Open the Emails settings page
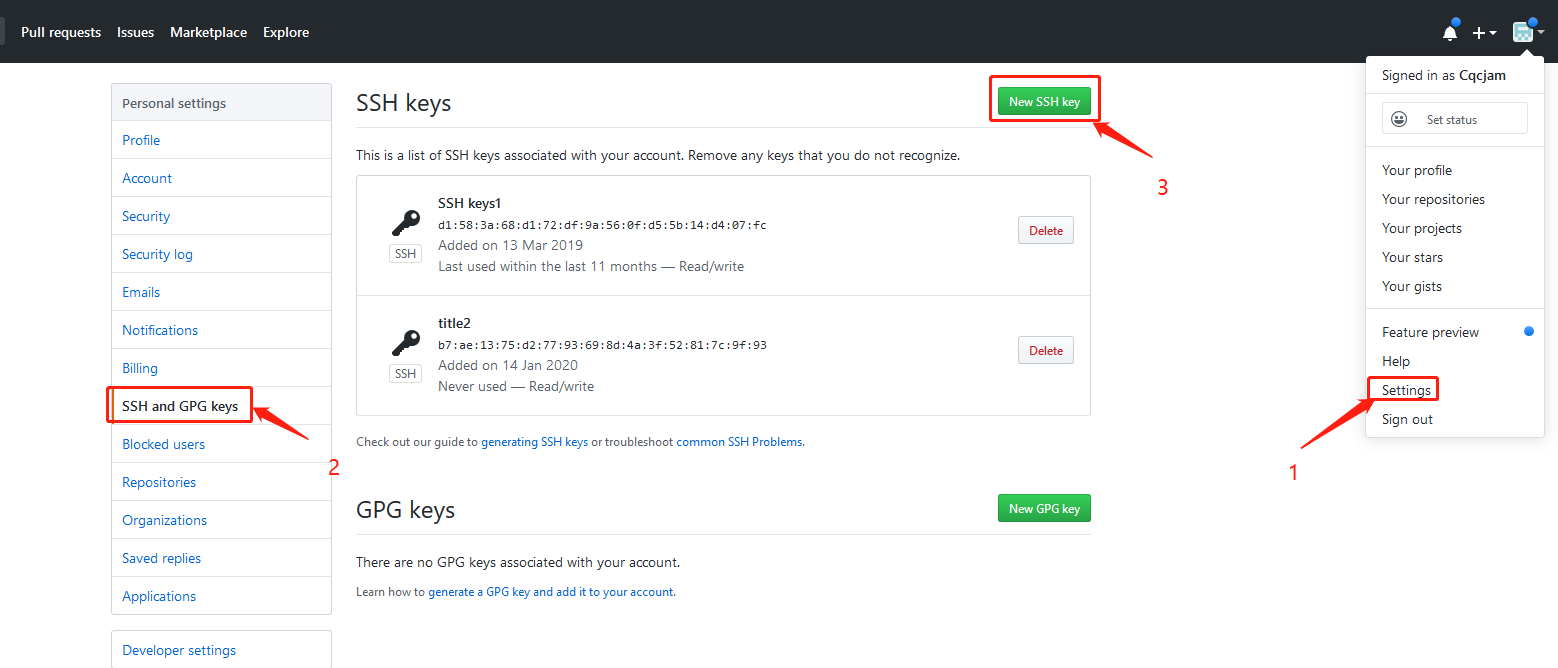The image size is (1558, 668). click(x=221, y=292)
